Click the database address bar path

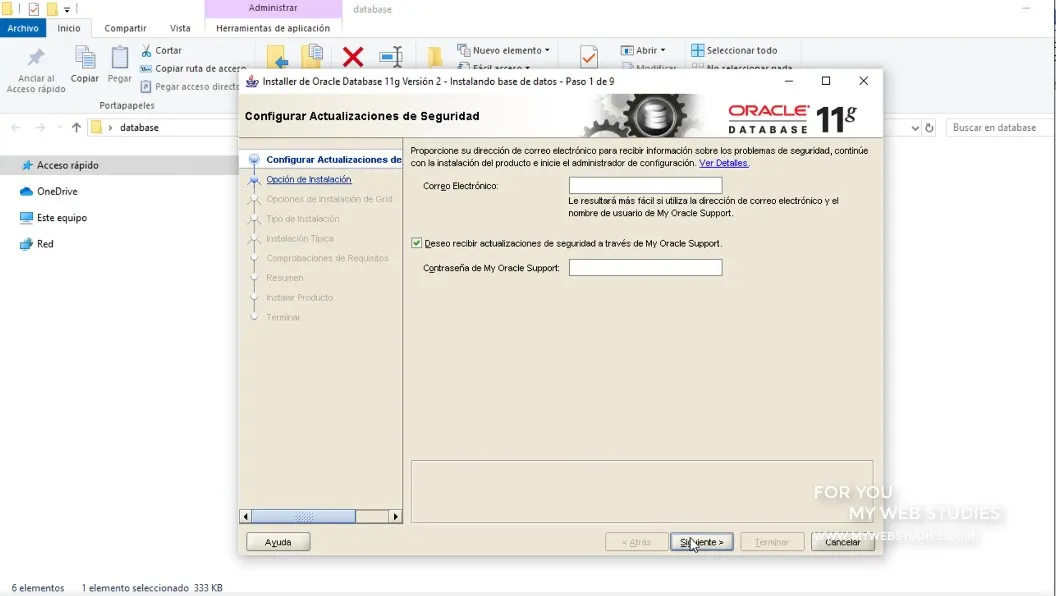[139, 127]
